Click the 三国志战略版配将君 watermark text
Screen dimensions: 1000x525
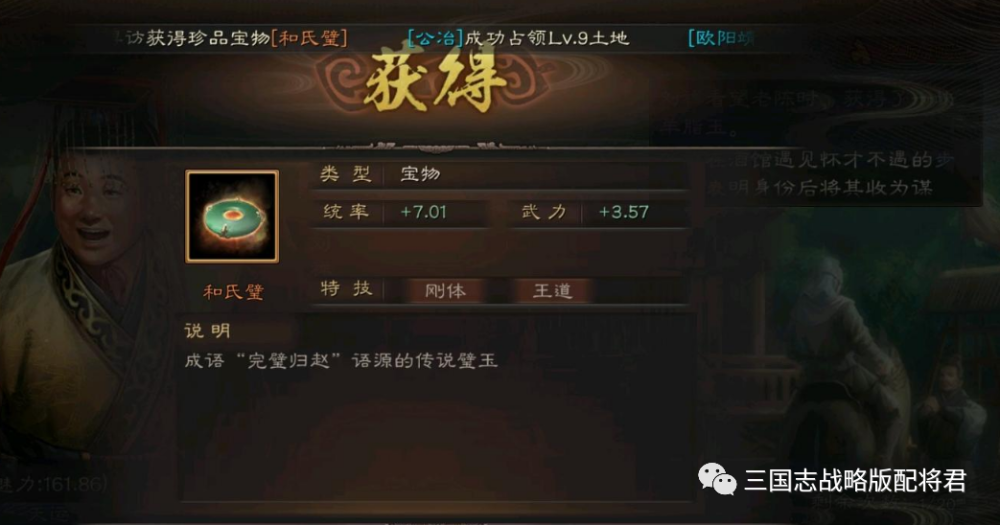pos(855,481)
